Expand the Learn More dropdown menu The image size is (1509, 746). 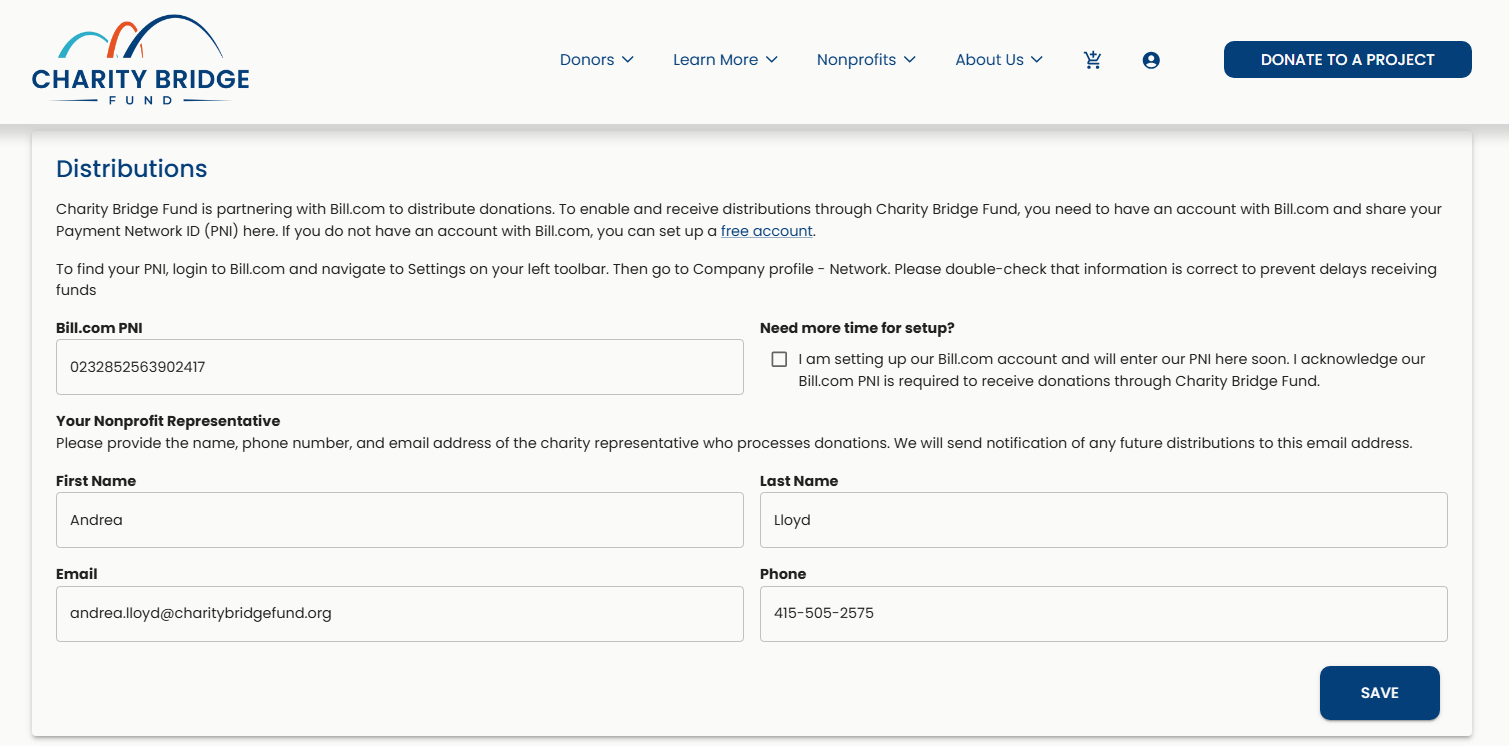coord(725,60)
